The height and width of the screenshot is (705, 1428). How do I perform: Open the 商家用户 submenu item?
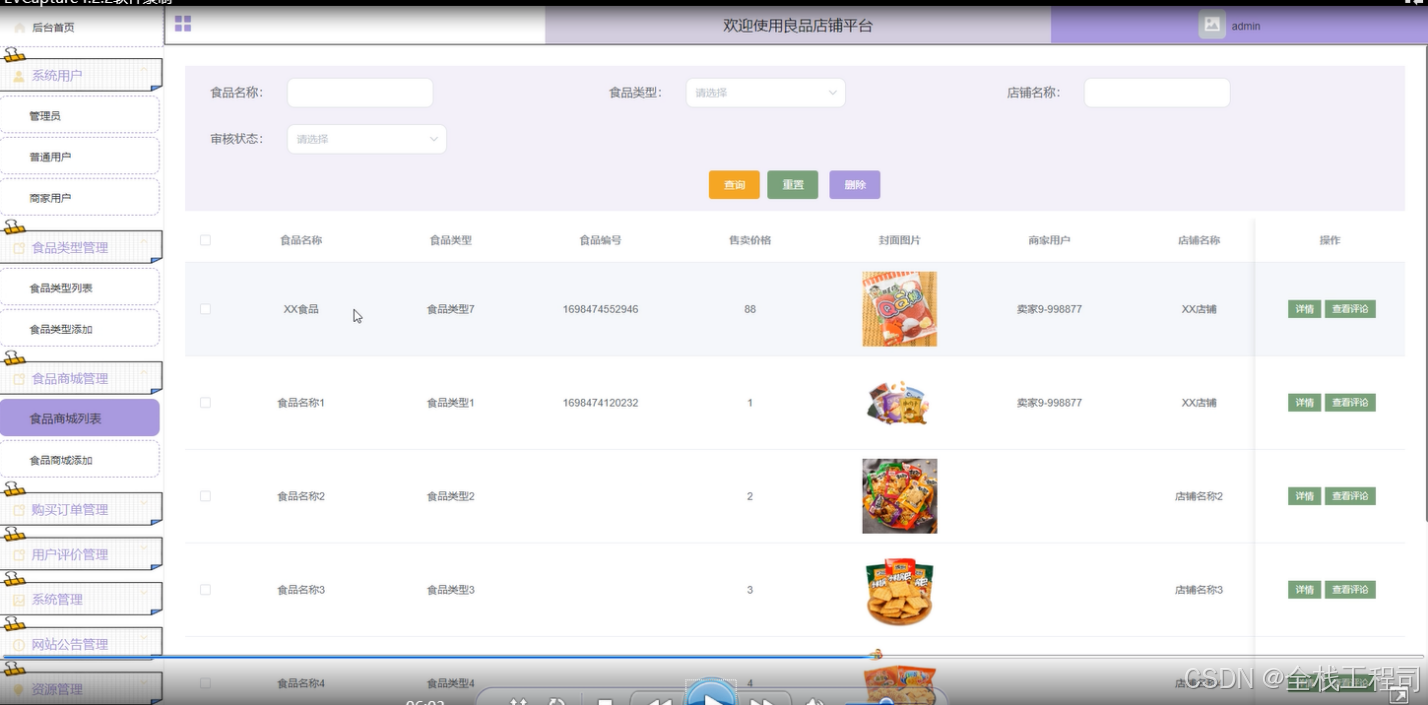[x=80, y=198]
